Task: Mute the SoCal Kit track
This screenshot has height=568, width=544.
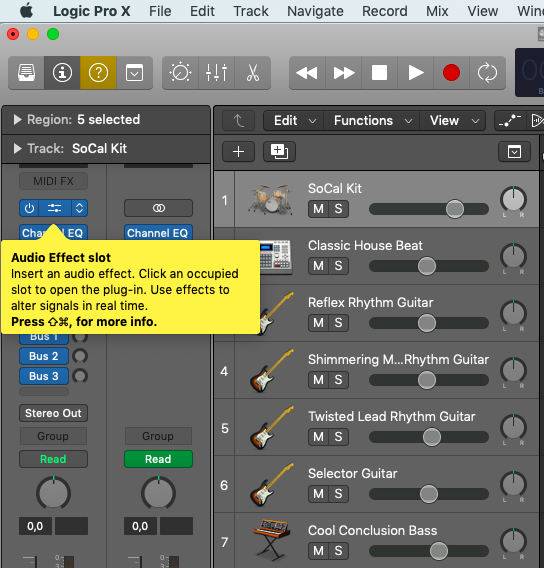Action: pos(318,209)
